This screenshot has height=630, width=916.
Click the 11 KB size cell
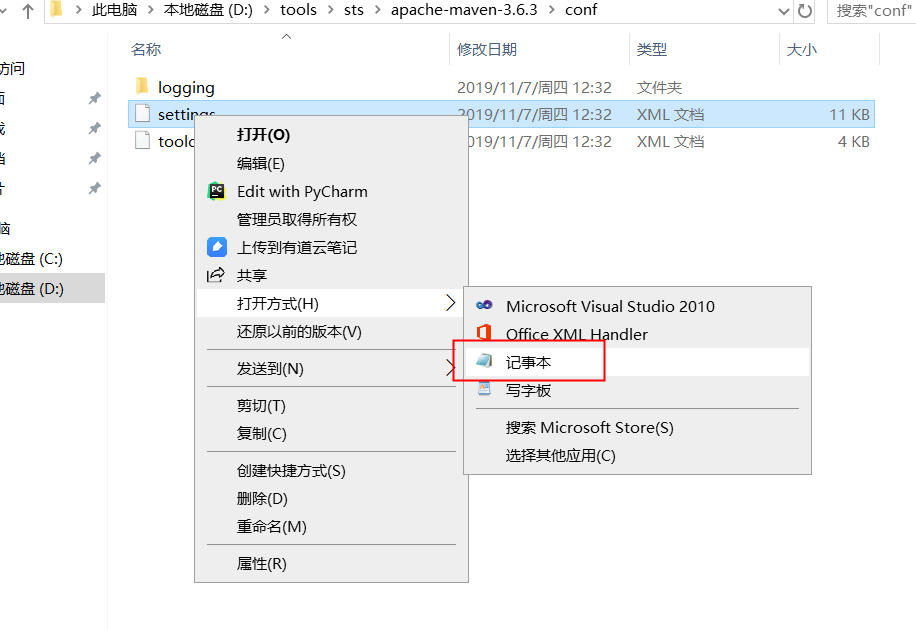pos(849,115)
